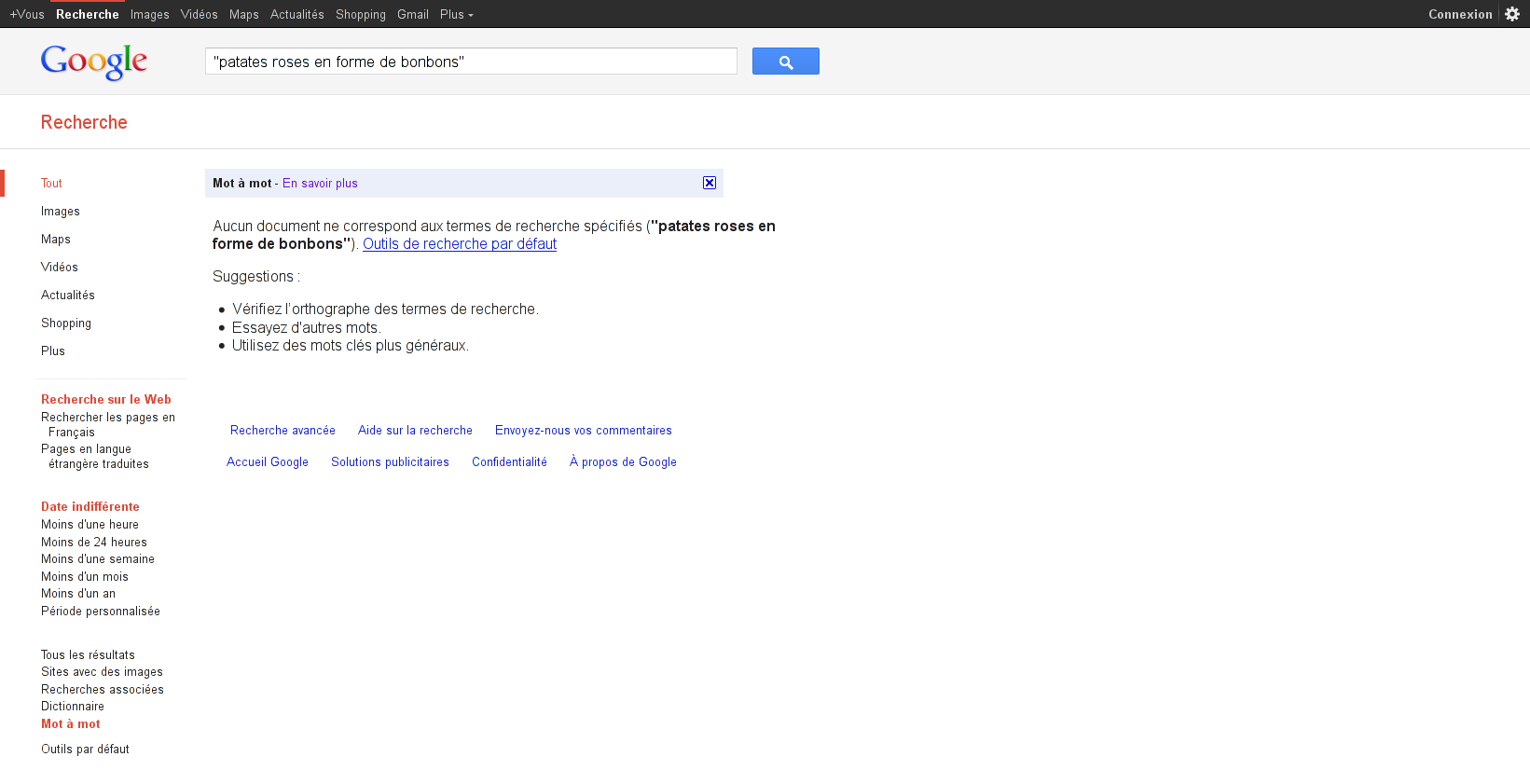Go to Images in the top bar
The height and width of the screenshot is (784, 1530).
150,14
